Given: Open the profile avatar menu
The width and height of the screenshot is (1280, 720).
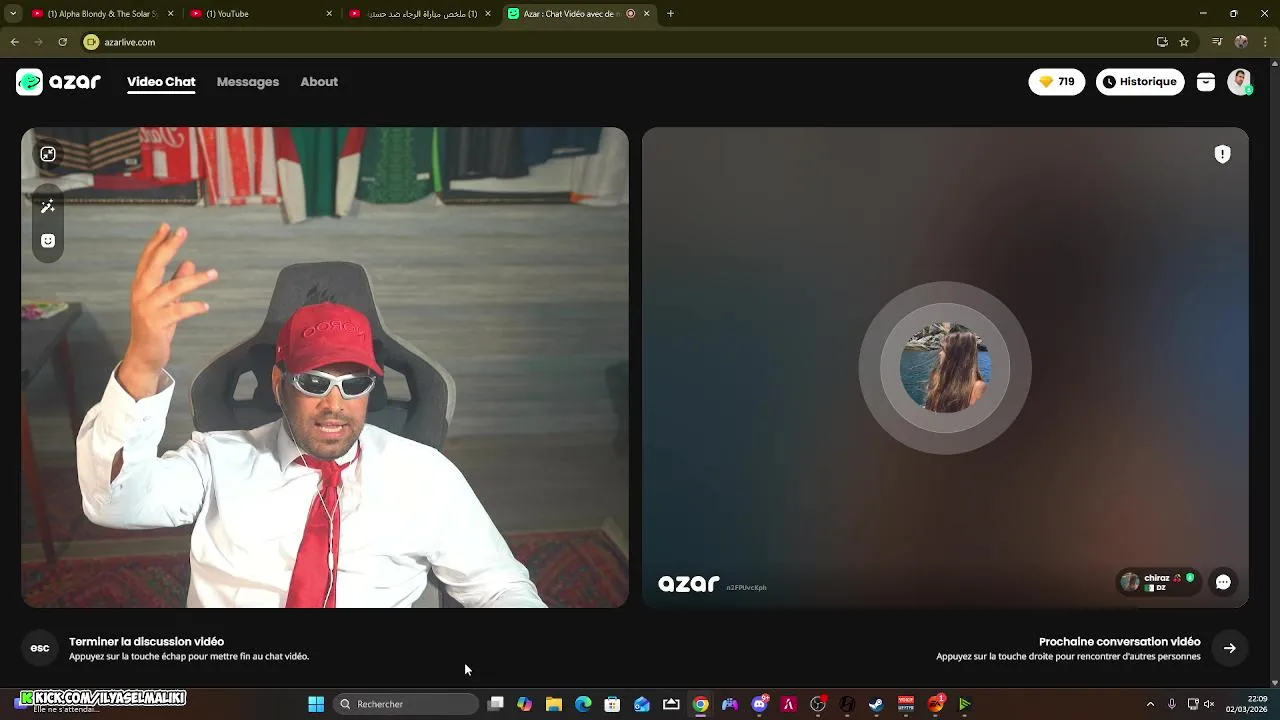Looking at the screenshot, I should pos(1240,82).
